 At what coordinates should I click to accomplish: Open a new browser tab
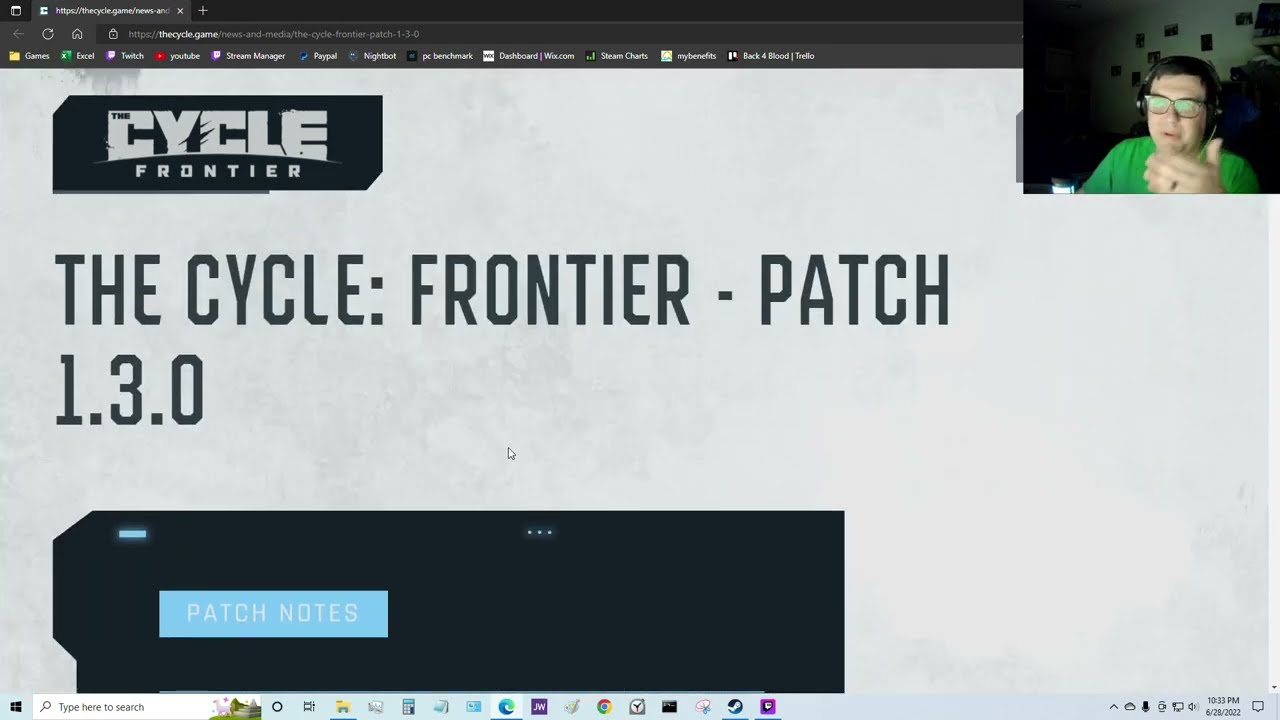[x=203, y=11]
